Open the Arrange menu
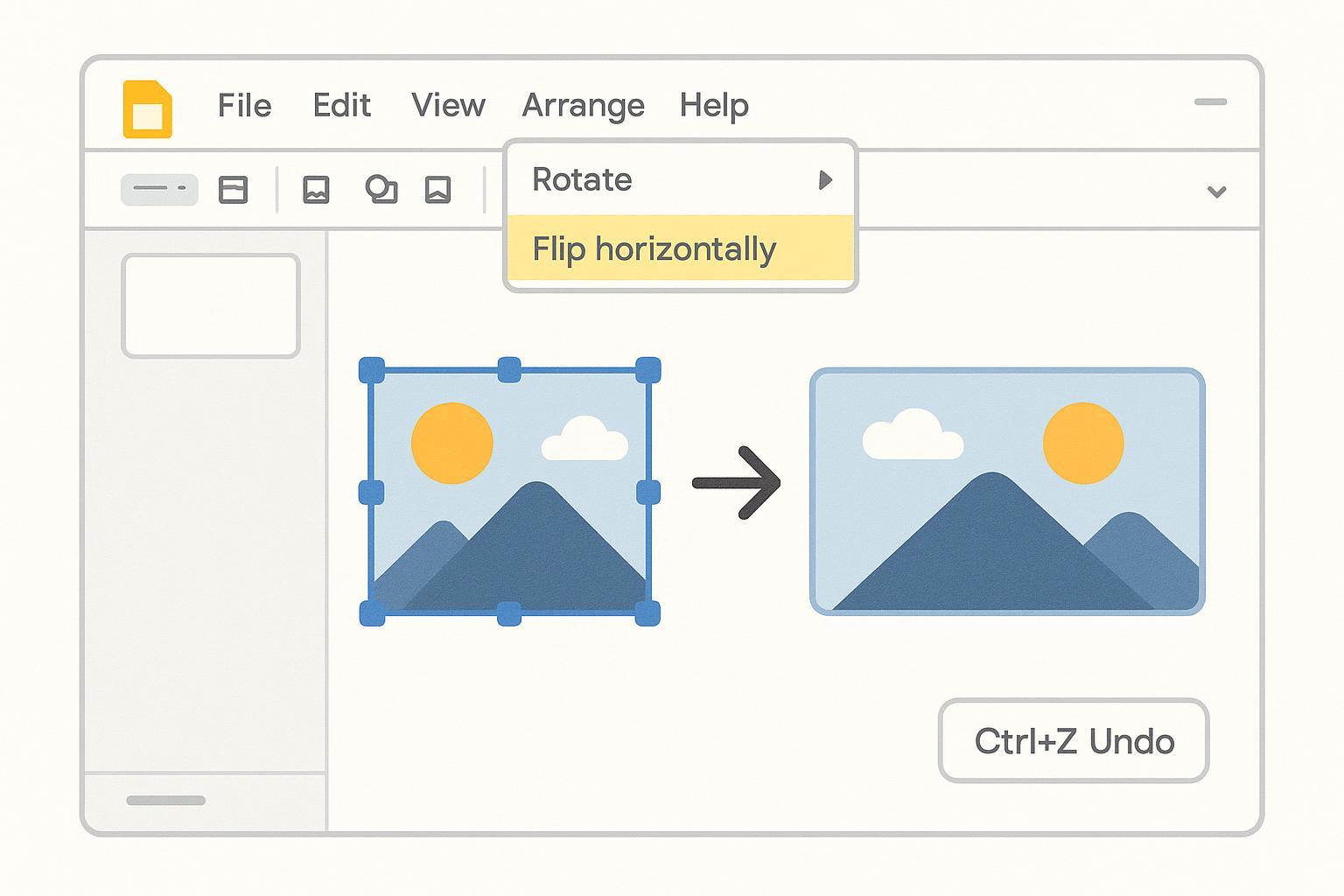This screenshot has height=896, width=1344. coord(583,106)
